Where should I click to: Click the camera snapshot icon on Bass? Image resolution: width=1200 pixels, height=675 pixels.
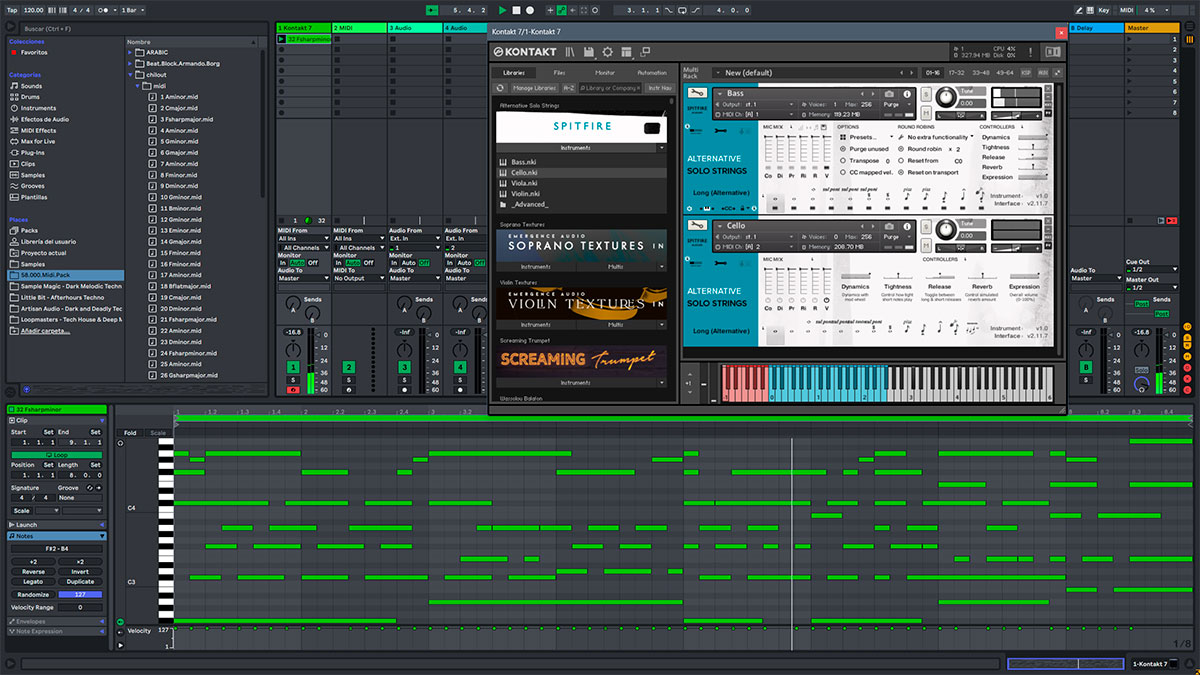[x=889, y=93]
